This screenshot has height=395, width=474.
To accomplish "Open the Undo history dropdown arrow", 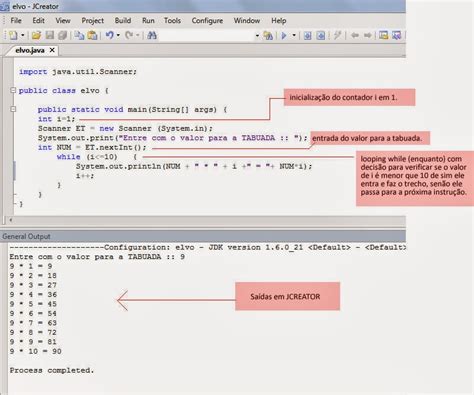I will tap(118, 35).
